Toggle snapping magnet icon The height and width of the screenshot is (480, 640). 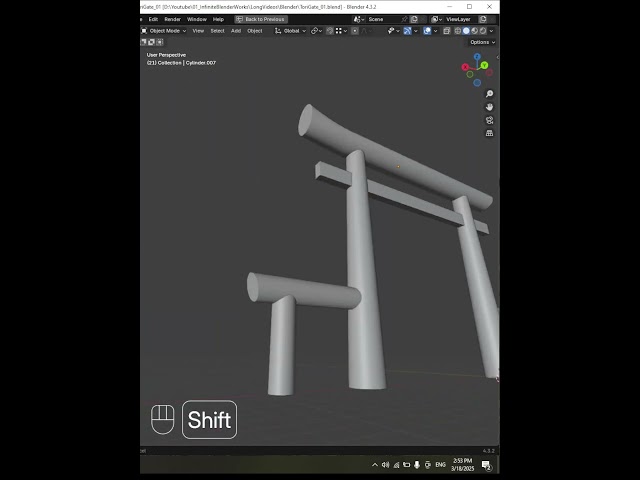(329, 31)
